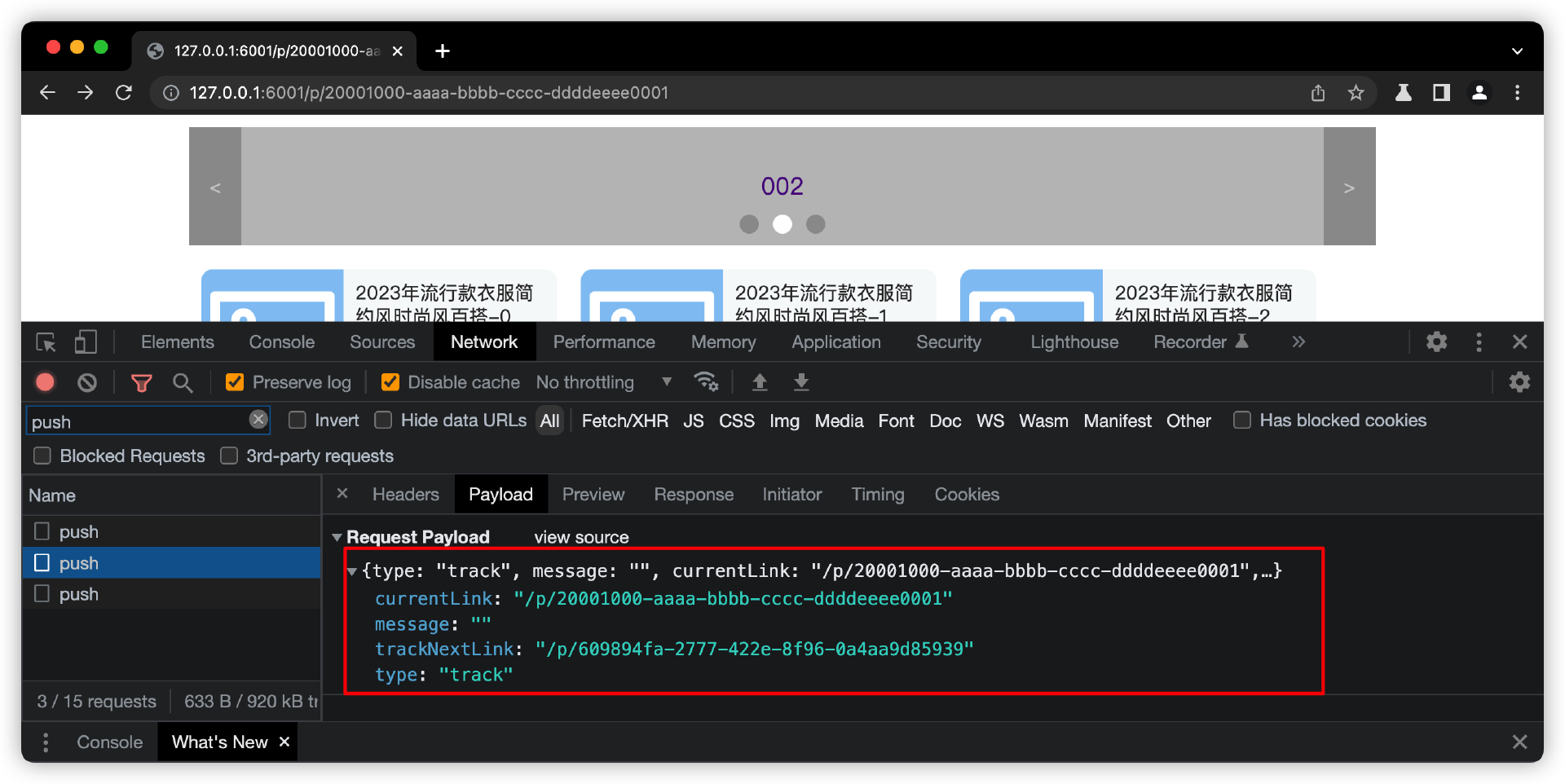Click the view source link
The image size is (1565, 784).
(x=581, y=538)
